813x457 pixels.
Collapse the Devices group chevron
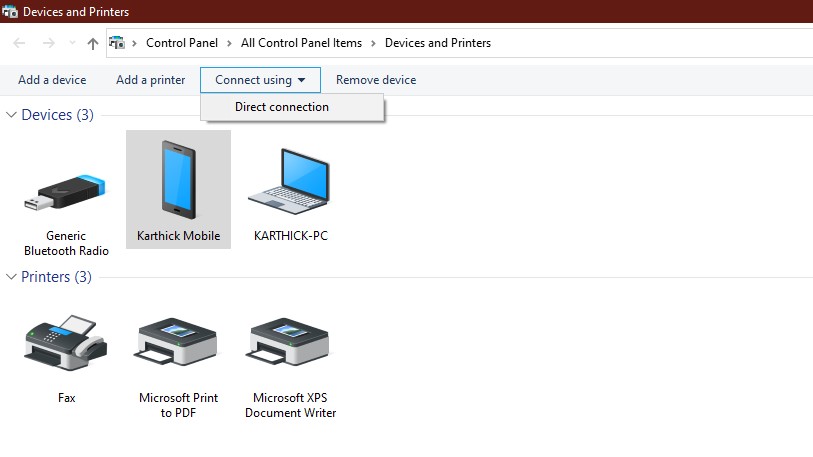[11, 115]
